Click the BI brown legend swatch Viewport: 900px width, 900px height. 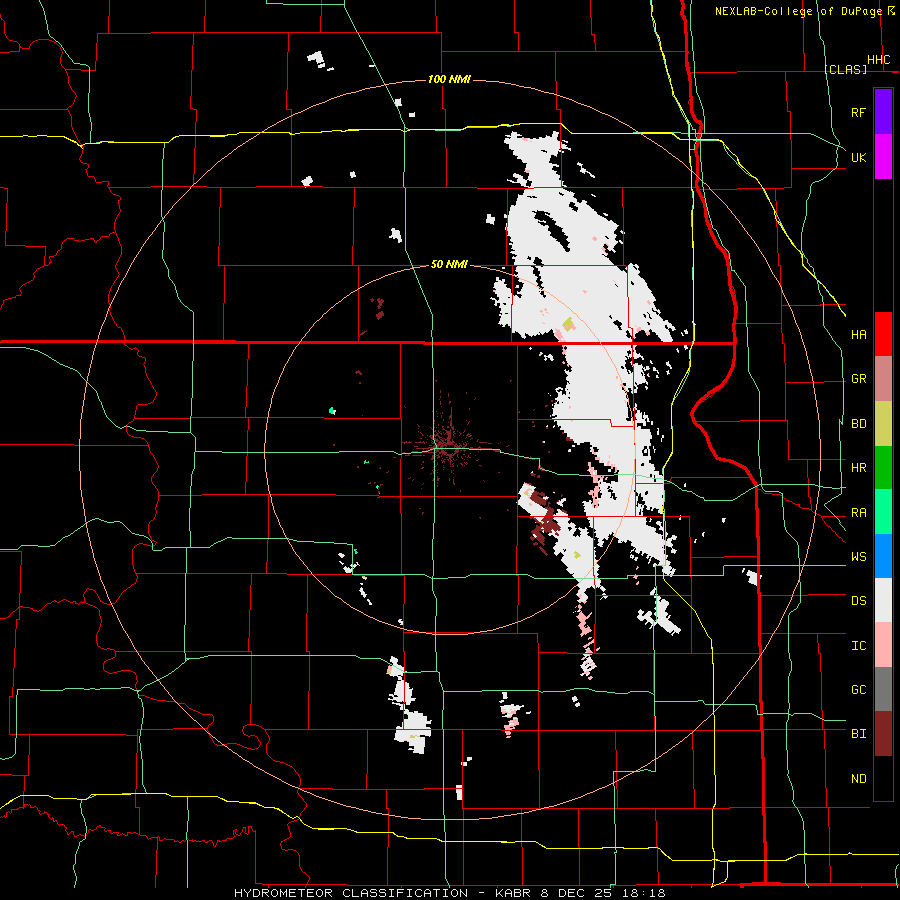(x=883, y=734)
